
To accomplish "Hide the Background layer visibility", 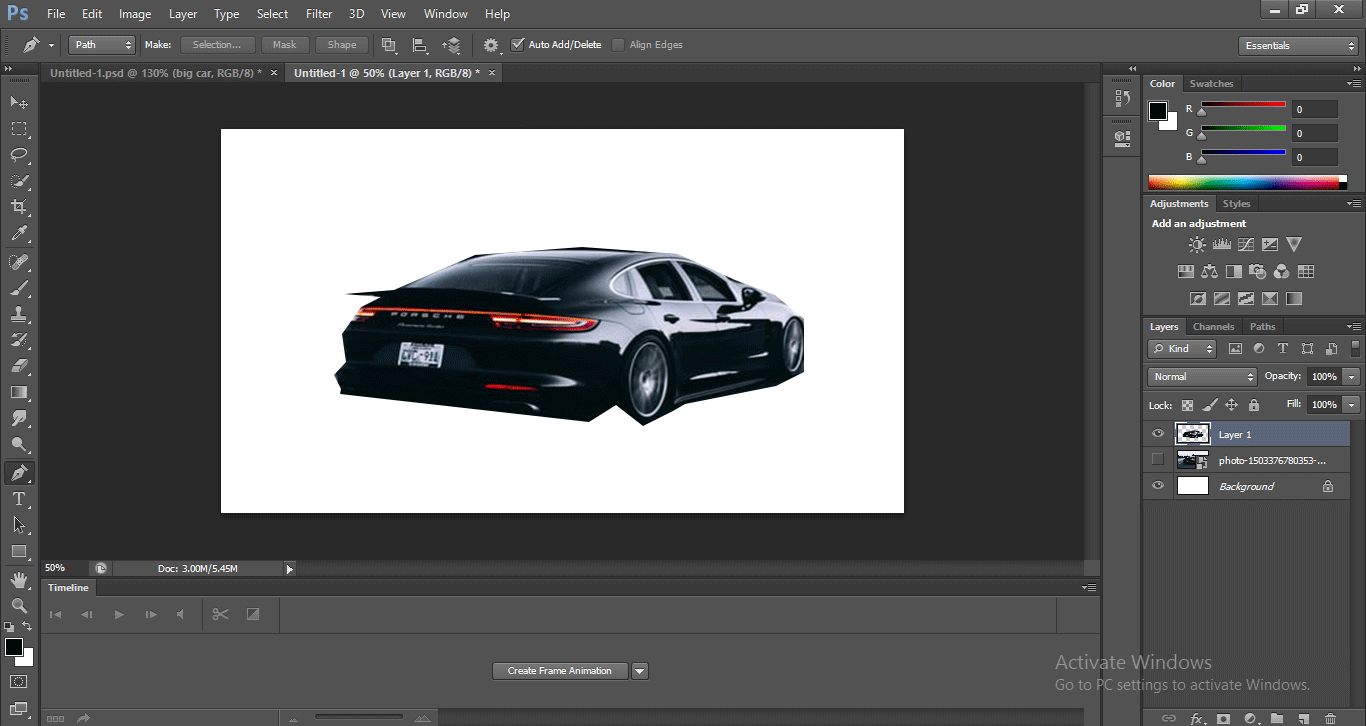I will pyautogui.click(x=1158, y=486).
